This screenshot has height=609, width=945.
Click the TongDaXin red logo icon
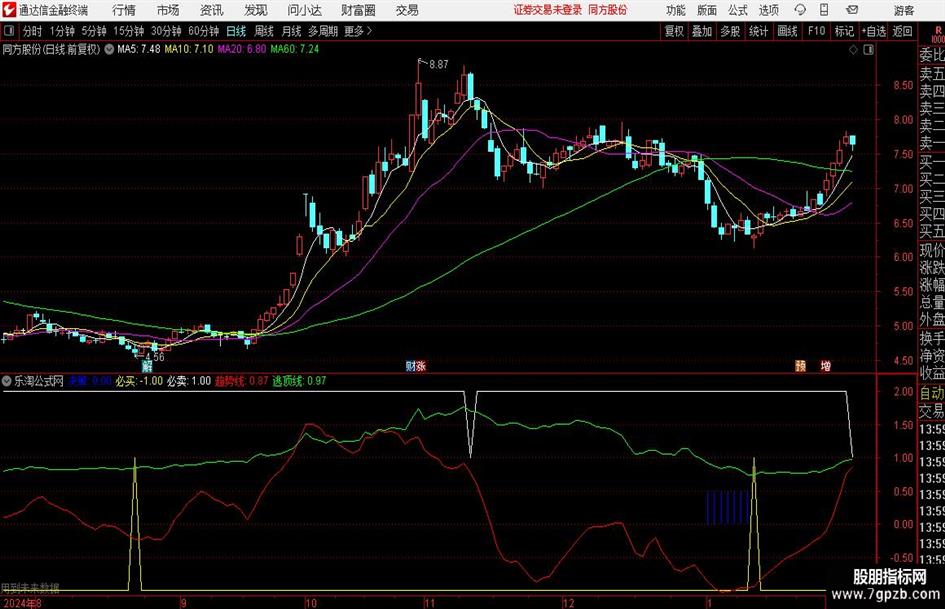coord(9,10)
